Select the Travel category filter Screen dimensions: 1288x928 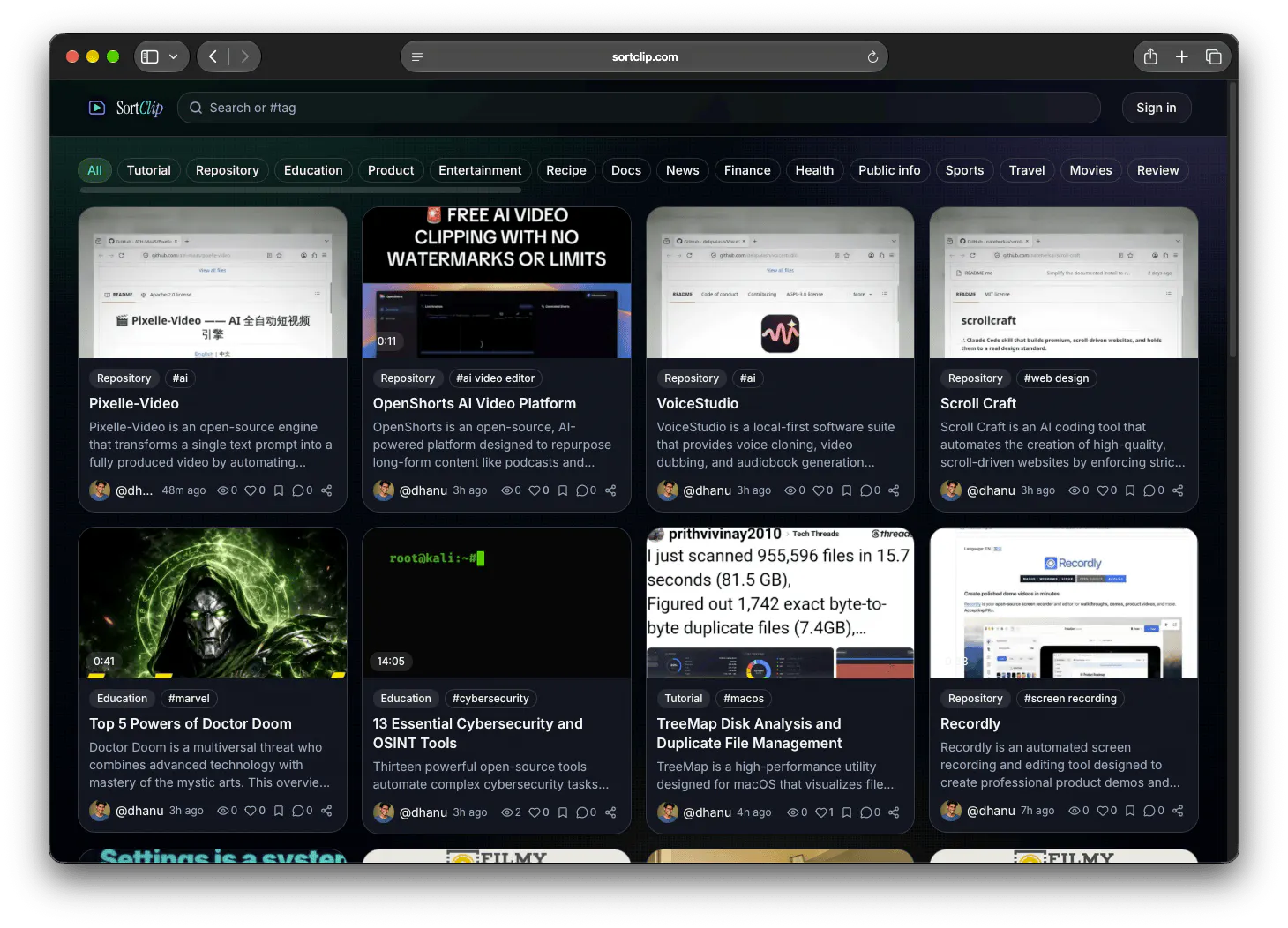pyautogui.click(x=1027, y=170)
